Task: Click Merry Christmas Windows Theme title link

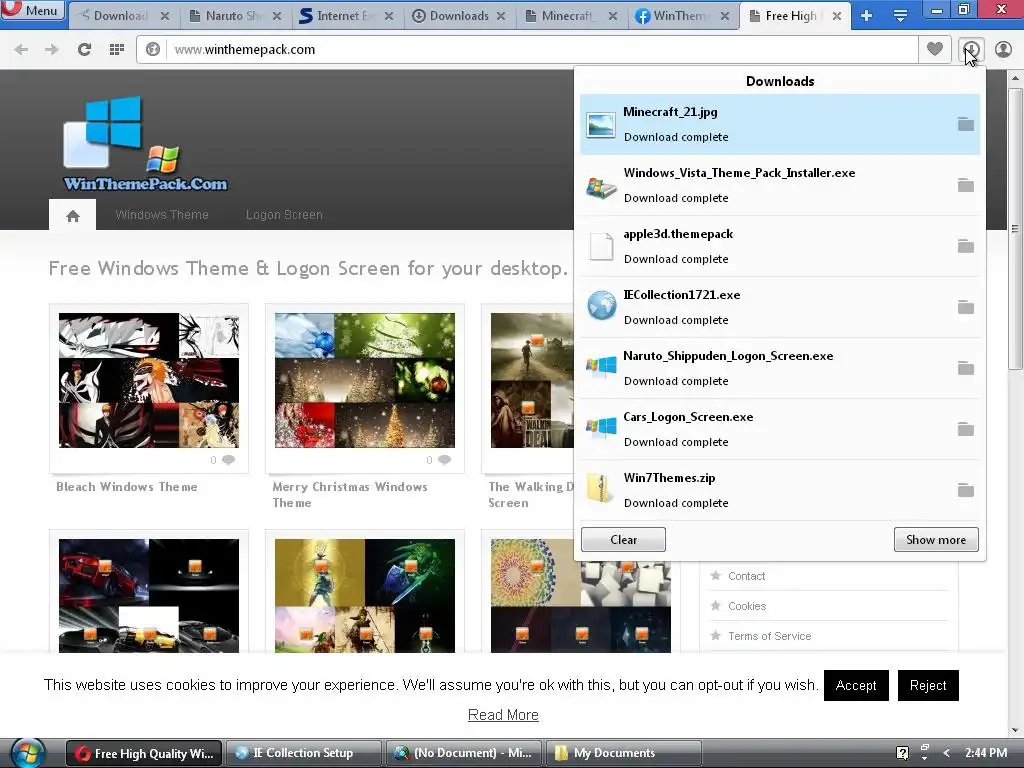Action: (x=350, y=495)
